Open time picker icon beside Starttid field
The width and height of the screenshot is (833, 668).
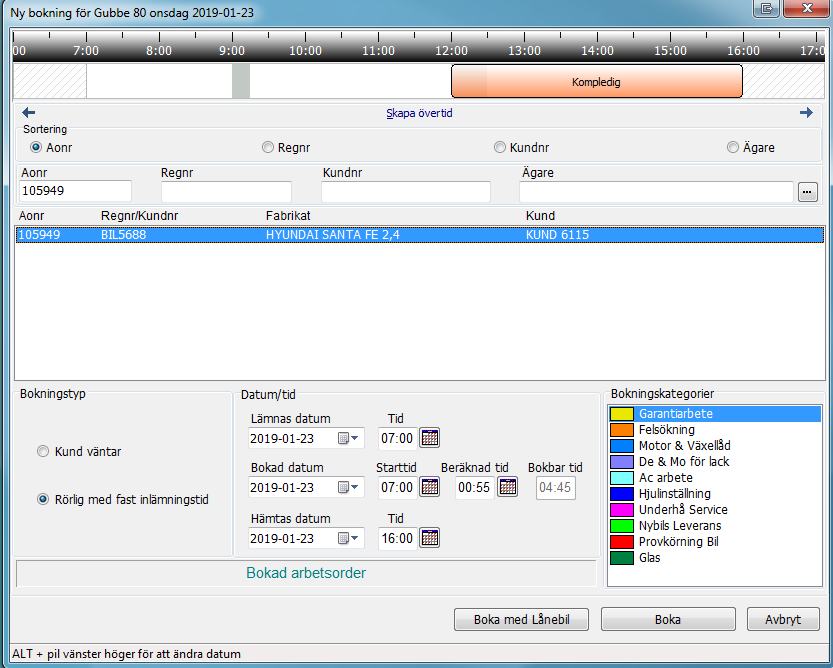pos(430,487)
